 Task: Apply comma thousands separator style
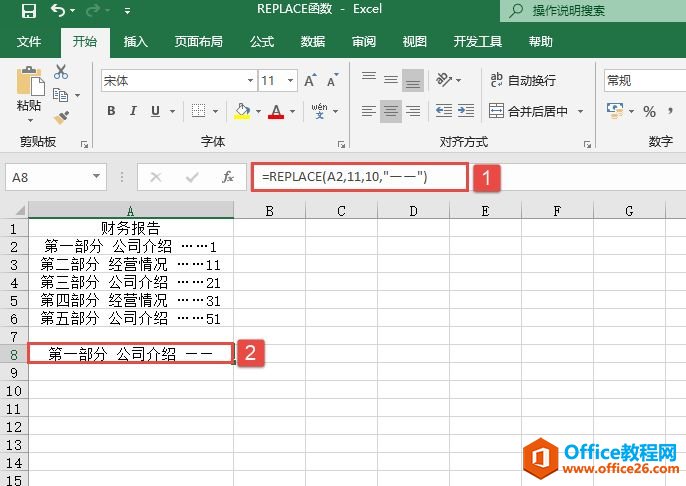(x=670, y=111)
